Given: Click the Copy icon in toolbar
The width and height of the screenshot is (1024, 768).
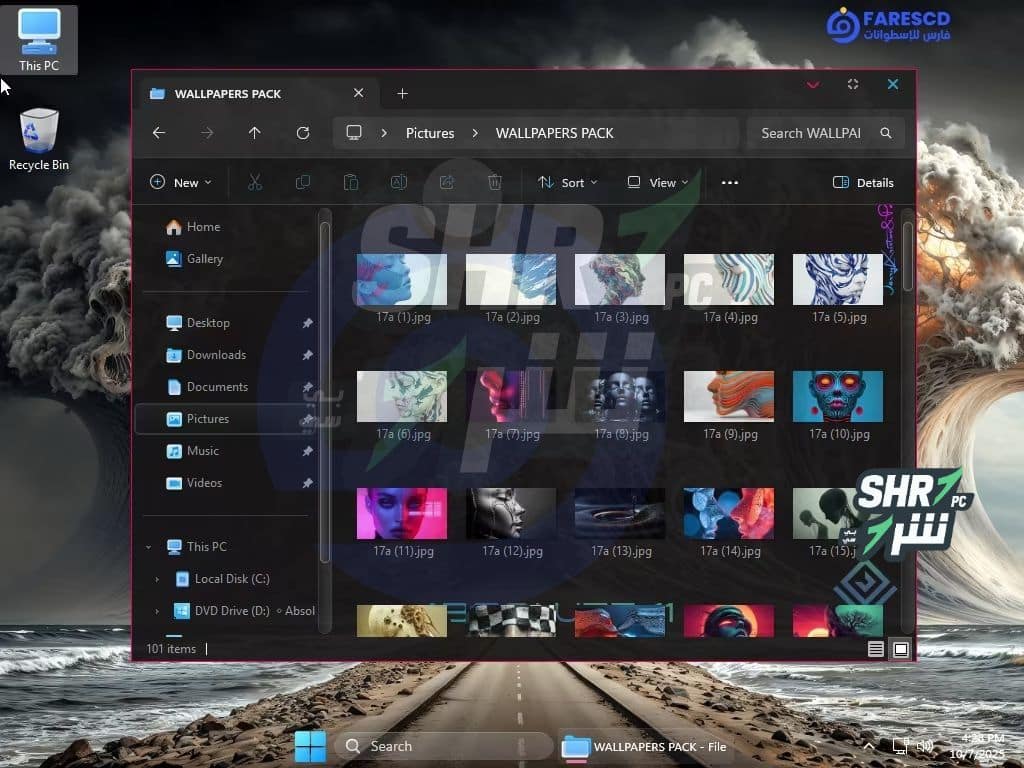Looking at the screenshot, I should (302, 183).
